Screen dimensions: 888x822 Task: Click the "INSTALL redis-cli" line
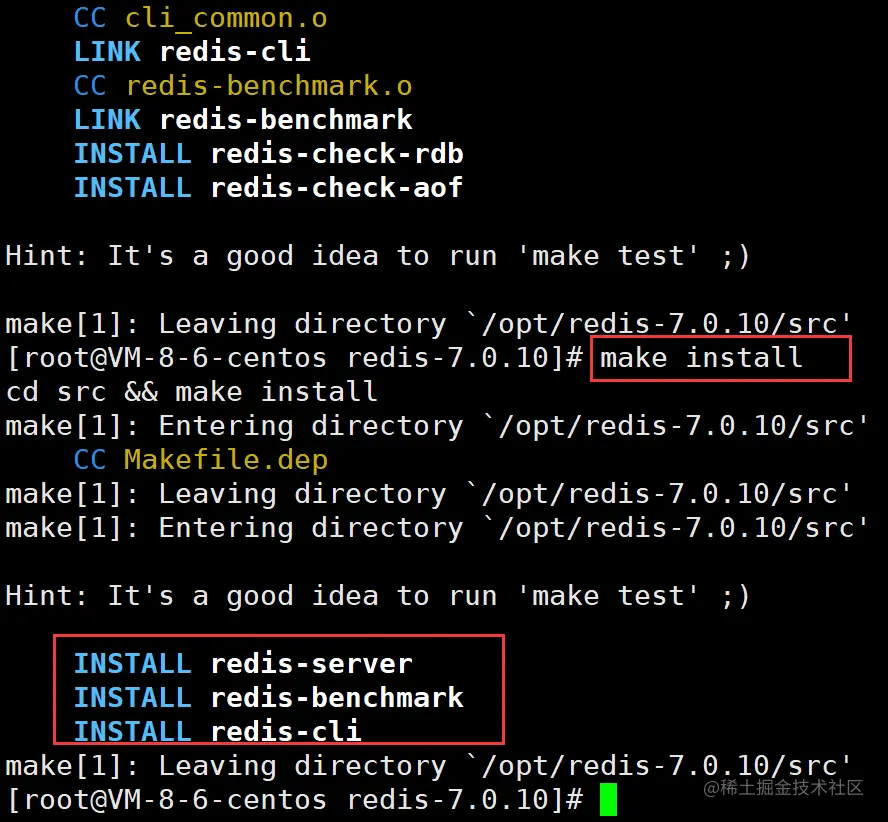point(218,731)
